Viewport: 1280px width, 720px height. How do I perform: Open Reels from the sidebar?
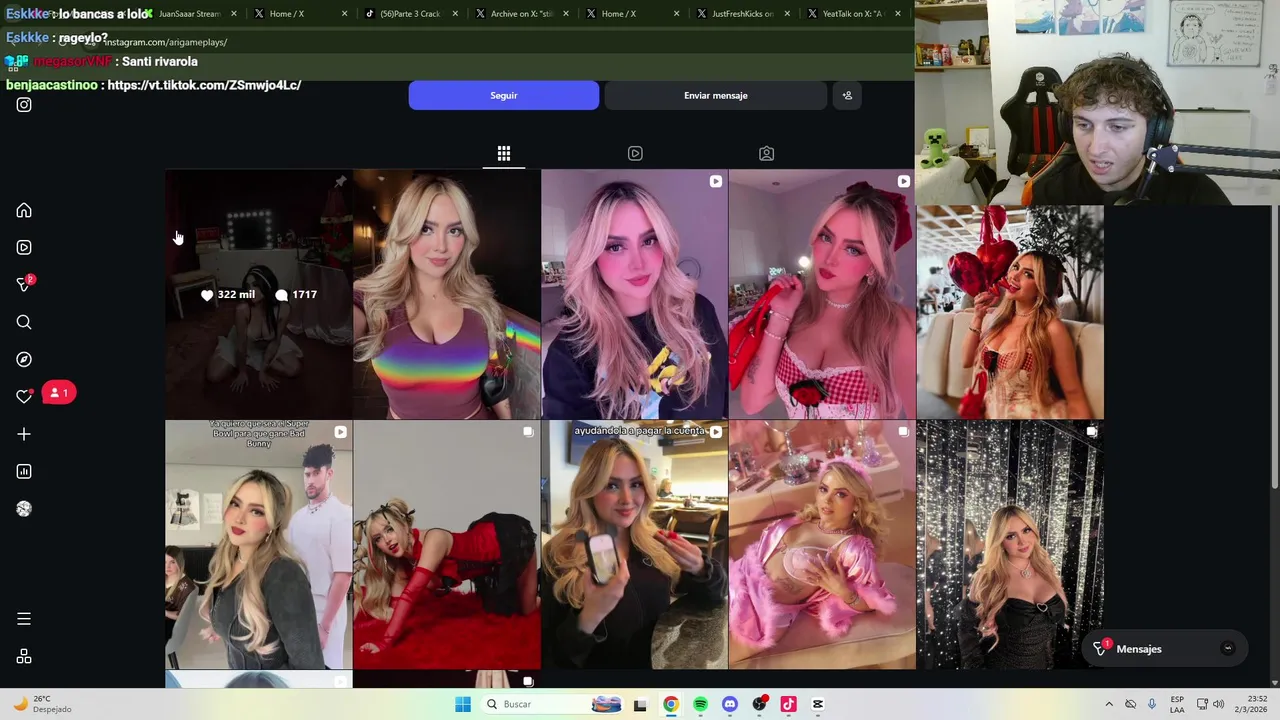pos(24,247)
